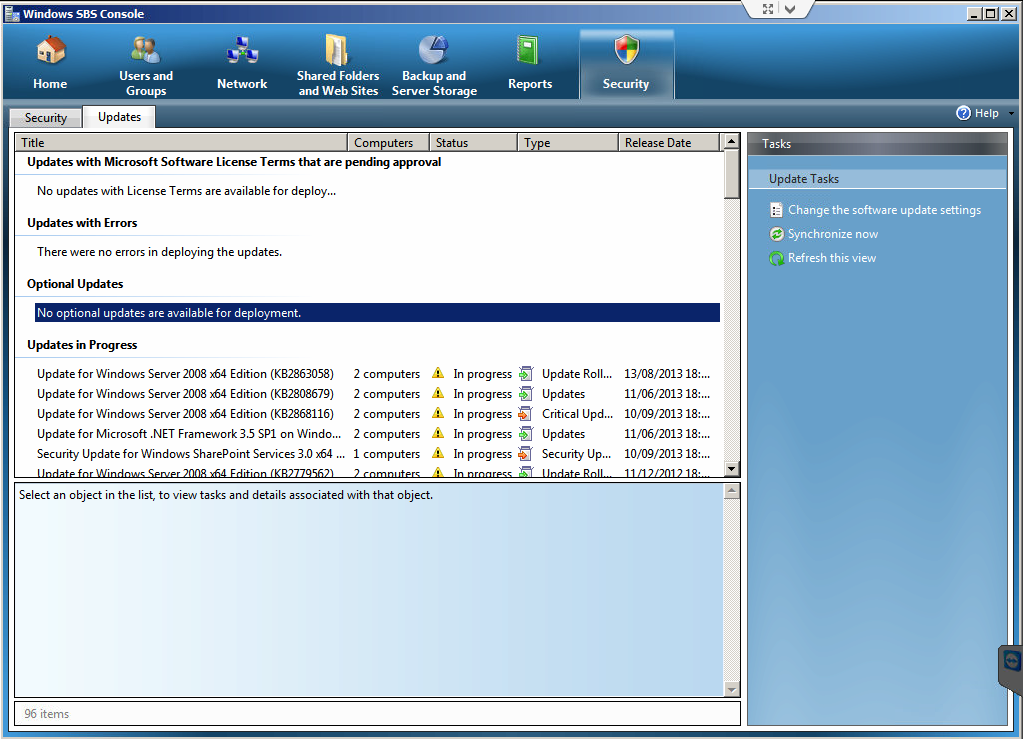
Task: Open the Network section icon
Action: (x=242, y=51)
